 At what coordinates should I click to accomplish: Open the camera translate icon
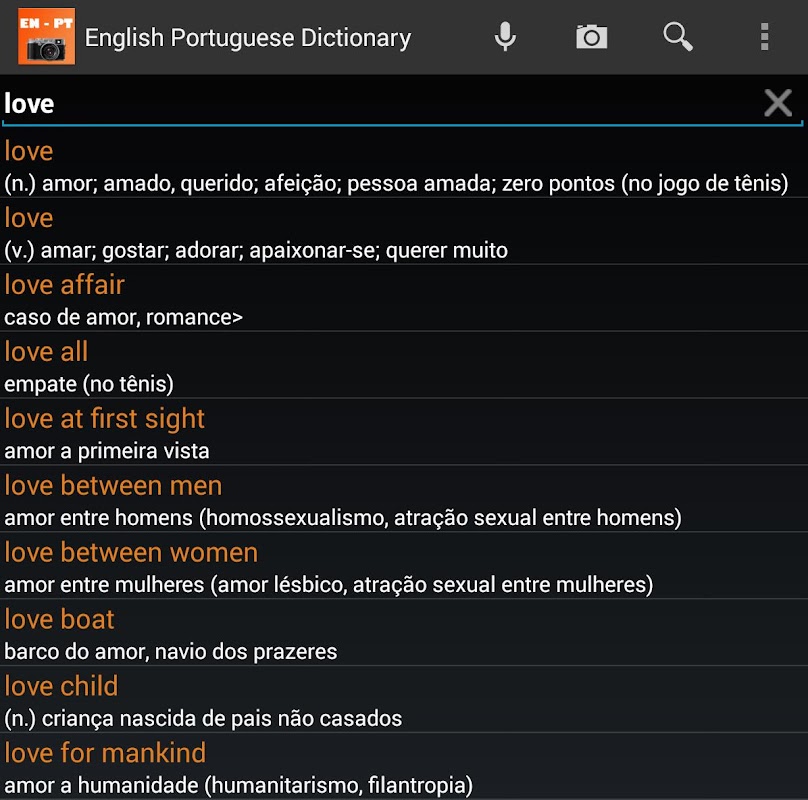coord(591,37)
